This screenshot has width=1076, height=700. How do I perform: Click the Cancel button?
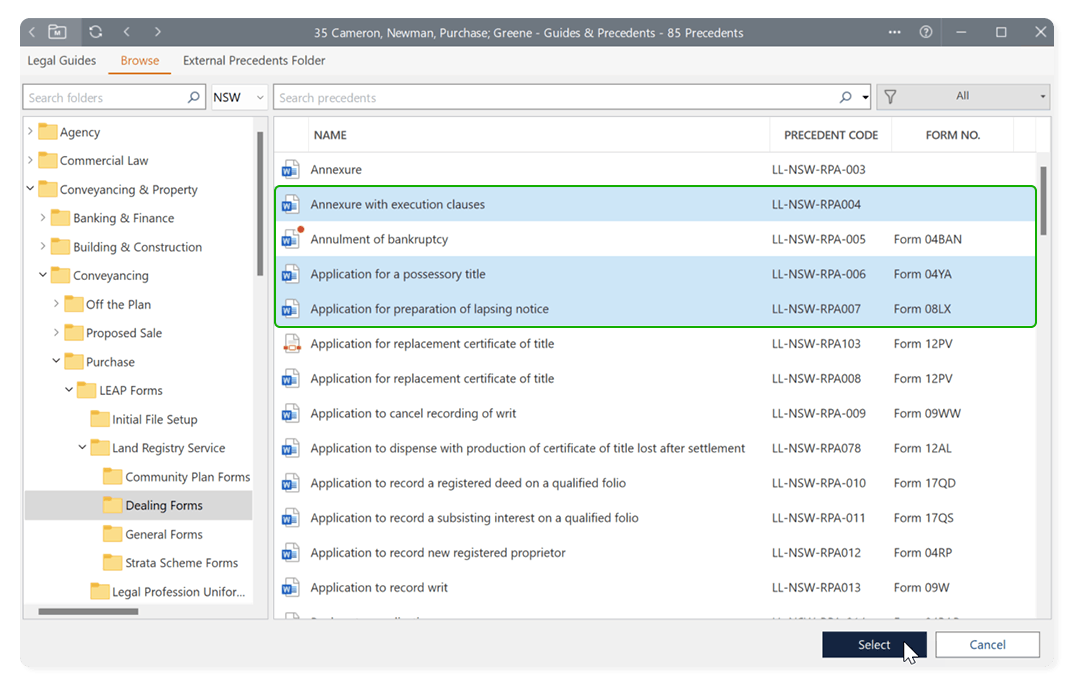(987, 645)
